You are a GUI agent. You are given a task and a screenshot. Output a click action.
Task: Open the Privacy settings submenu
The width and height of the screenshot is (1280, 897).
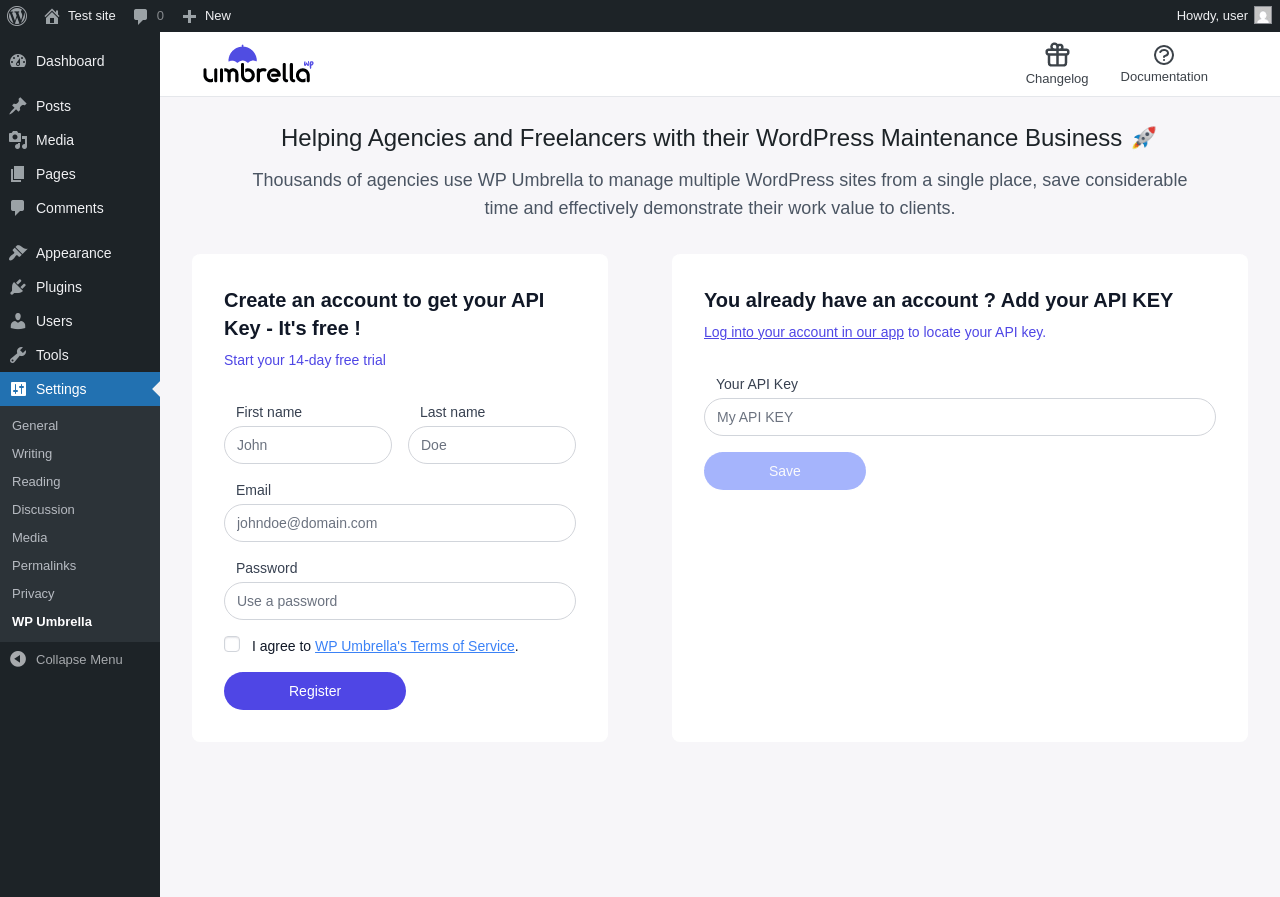80,593
